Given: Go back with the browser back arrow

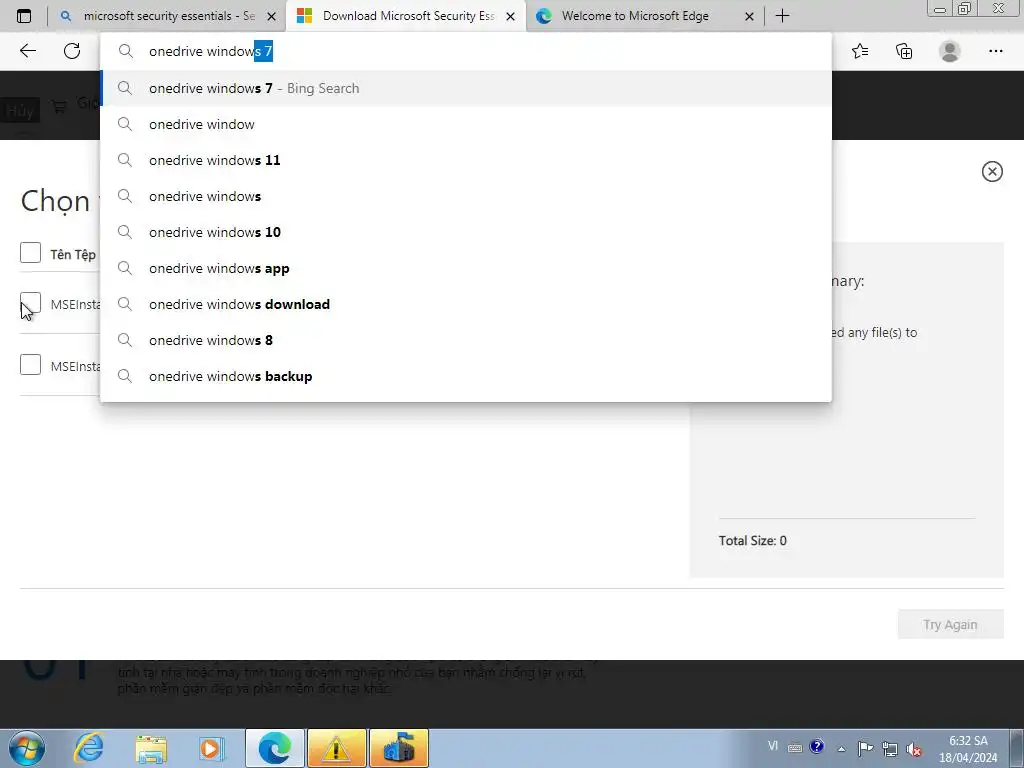Looking at the screenshot, I should pos(27,51).
